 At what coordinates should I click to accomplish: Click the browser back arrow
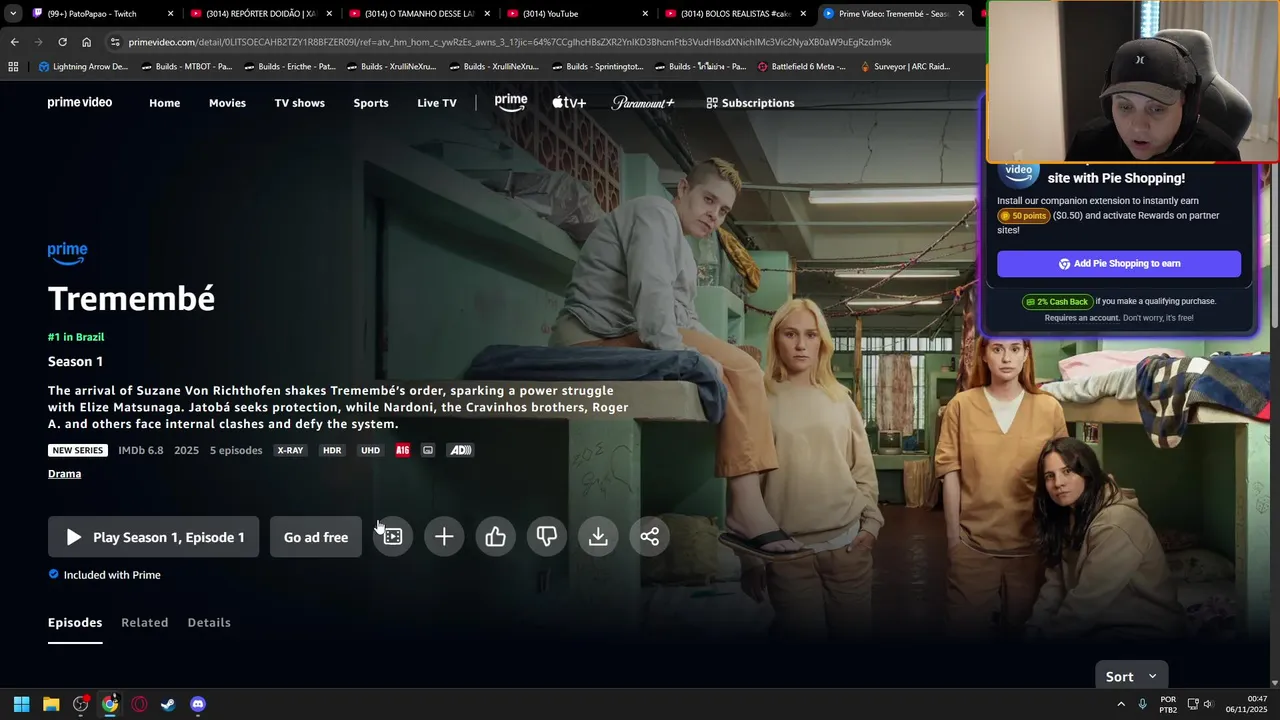[x=14, y=42]
